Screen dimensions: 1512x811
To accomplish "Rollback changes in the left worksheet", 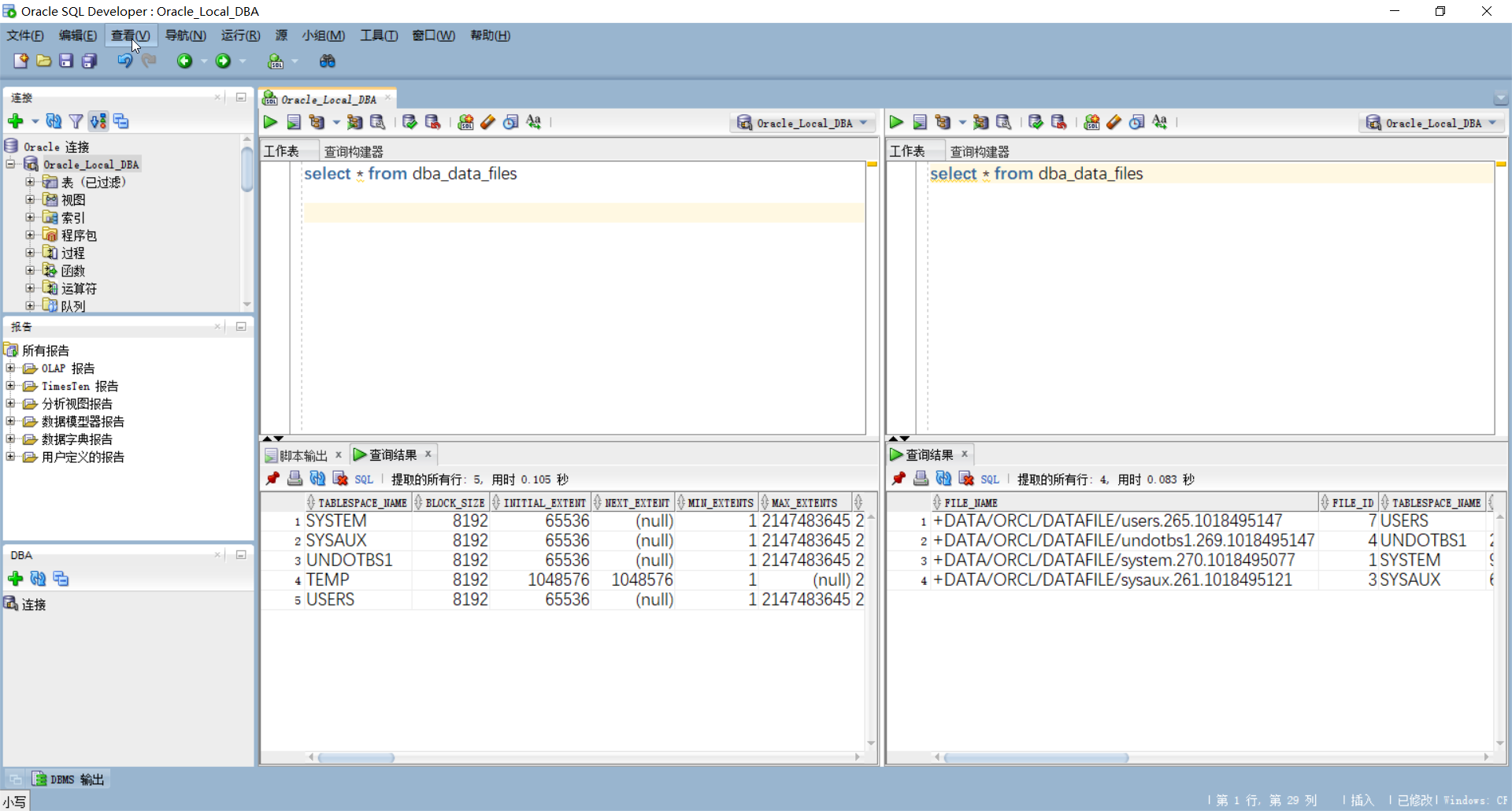I will (x=432, y=122).
